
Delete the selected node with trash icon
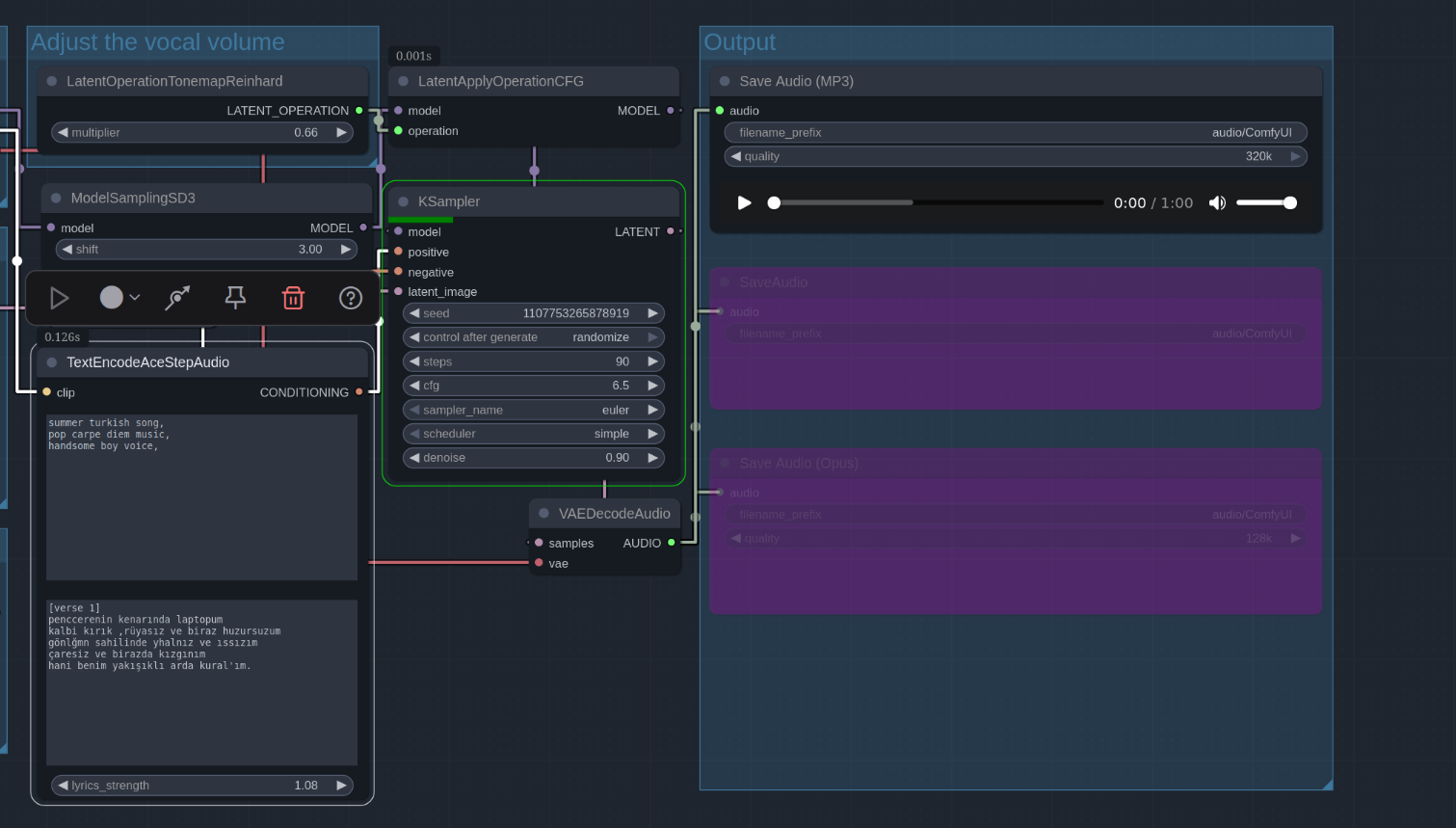(x=293, y=299)
